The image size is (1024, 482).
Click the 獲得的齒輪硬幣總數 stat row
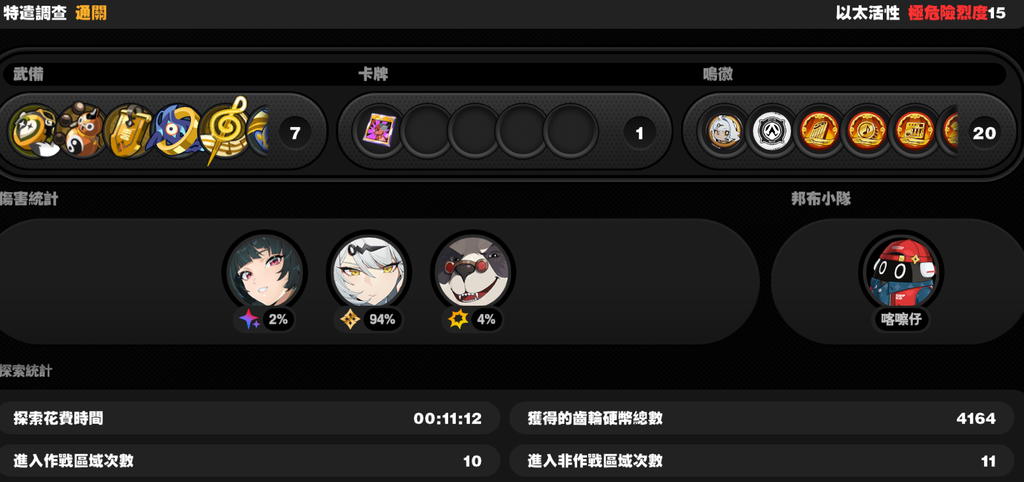click(x=762, y=419)
